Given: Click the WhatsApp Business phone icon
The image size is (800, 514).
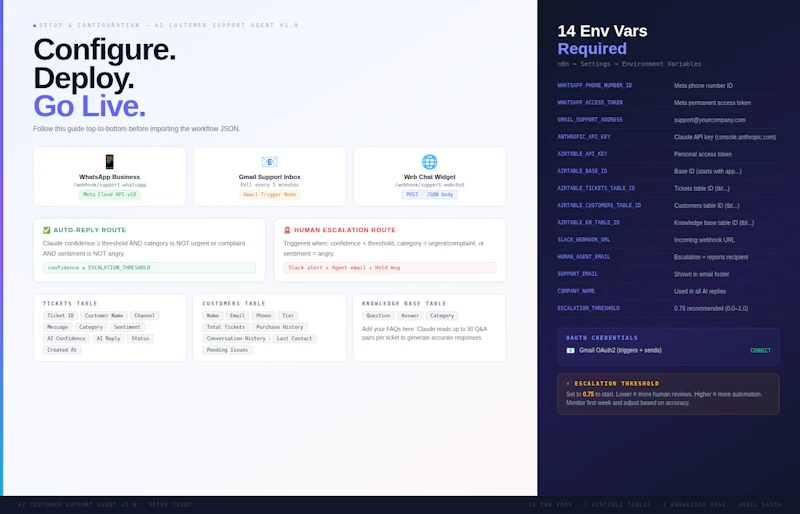Looking at the screenshot, I should tap(109, 162).
